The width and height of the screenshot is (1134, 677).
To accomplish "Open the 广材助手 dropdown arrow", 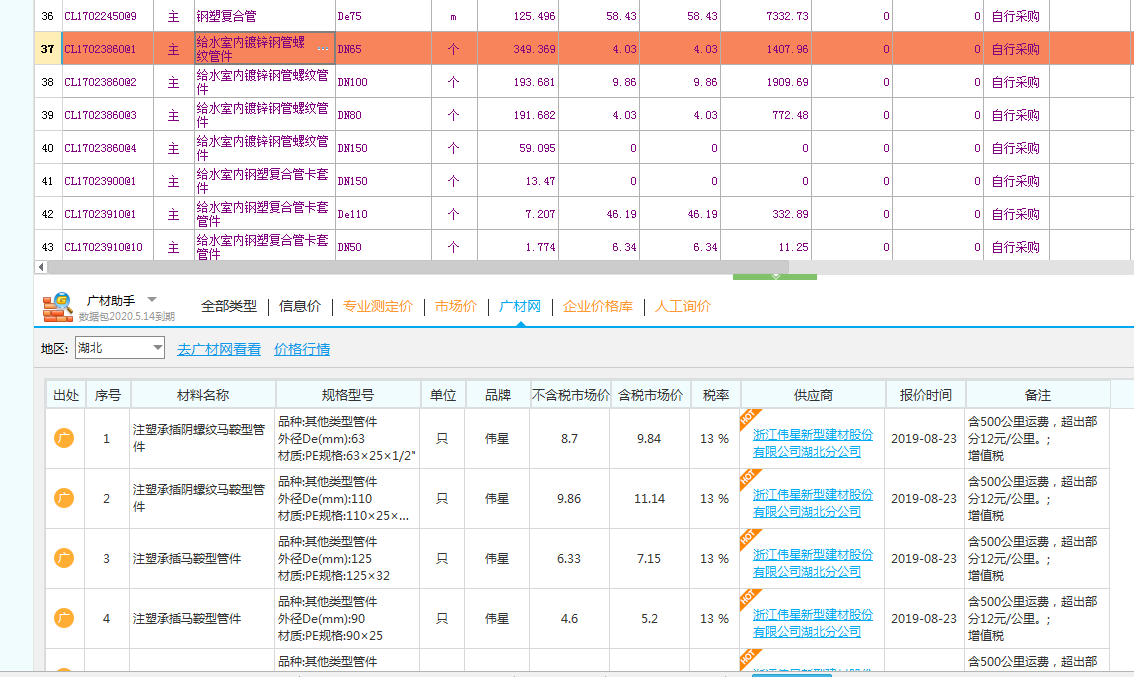I will pyautogui.click(x=152, y=299).
